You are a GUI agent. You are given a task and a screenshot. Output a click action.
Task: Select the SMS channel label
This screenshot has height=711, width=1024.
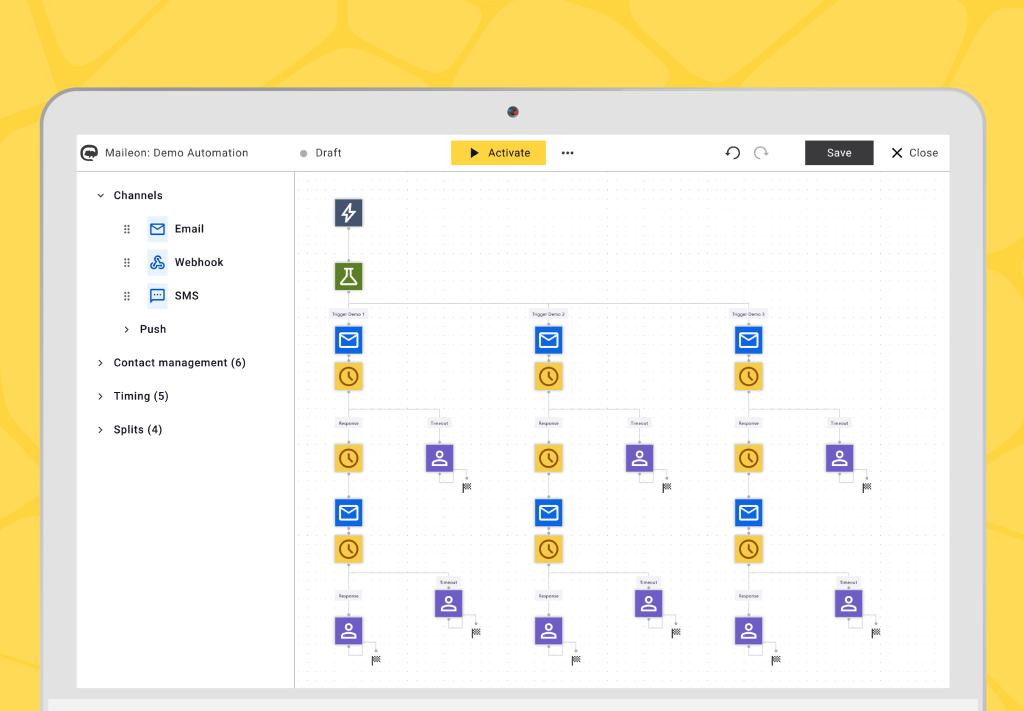pyautogui.click(x=186, y=296)
